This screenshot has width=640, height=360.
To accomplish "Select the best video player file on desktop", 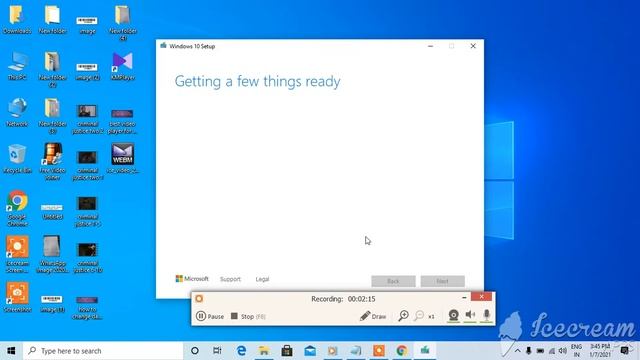I will pyautogui.click(x=122, y=121).
